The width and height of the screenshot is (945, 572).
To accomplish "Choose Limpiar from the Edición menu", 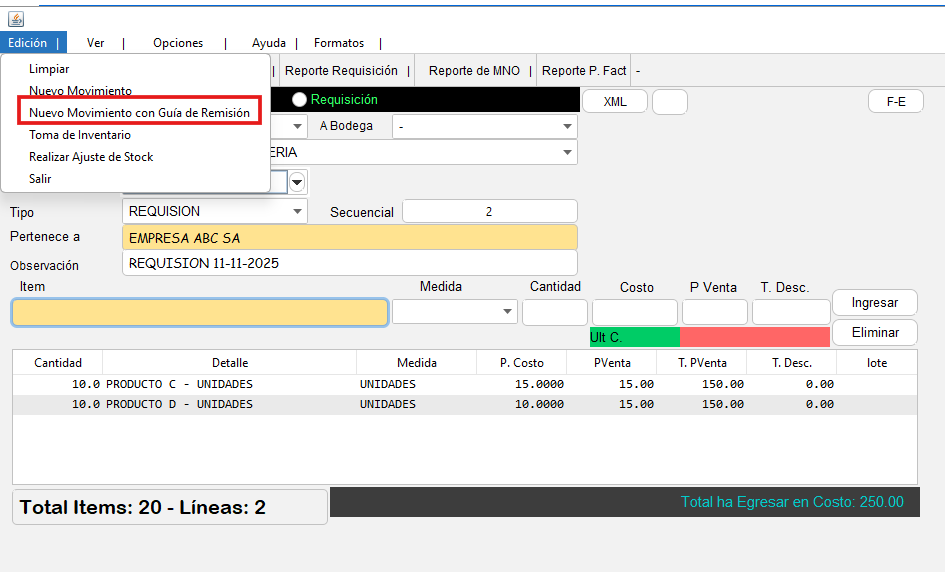I will click(49, 69).
